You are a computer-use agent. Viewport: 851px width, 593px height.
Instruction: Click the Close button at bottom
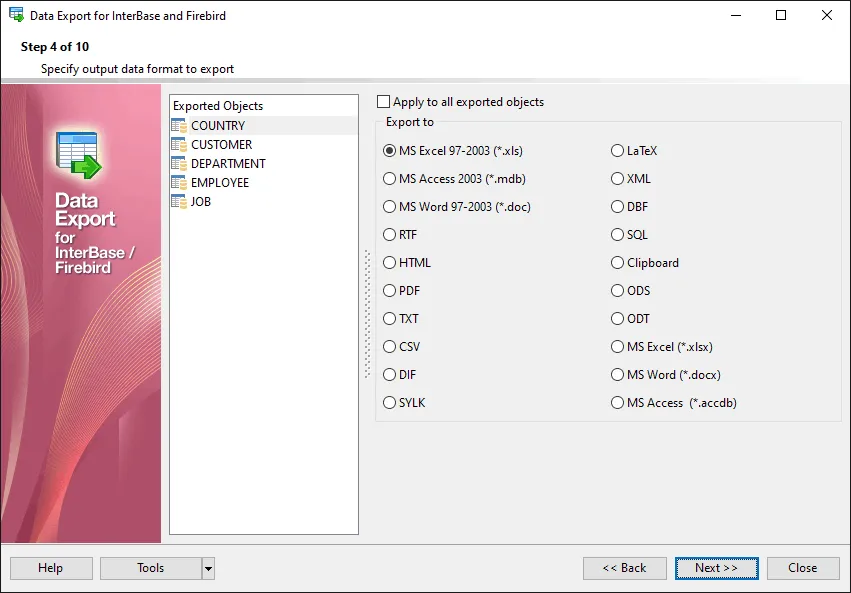coord(803,568)
